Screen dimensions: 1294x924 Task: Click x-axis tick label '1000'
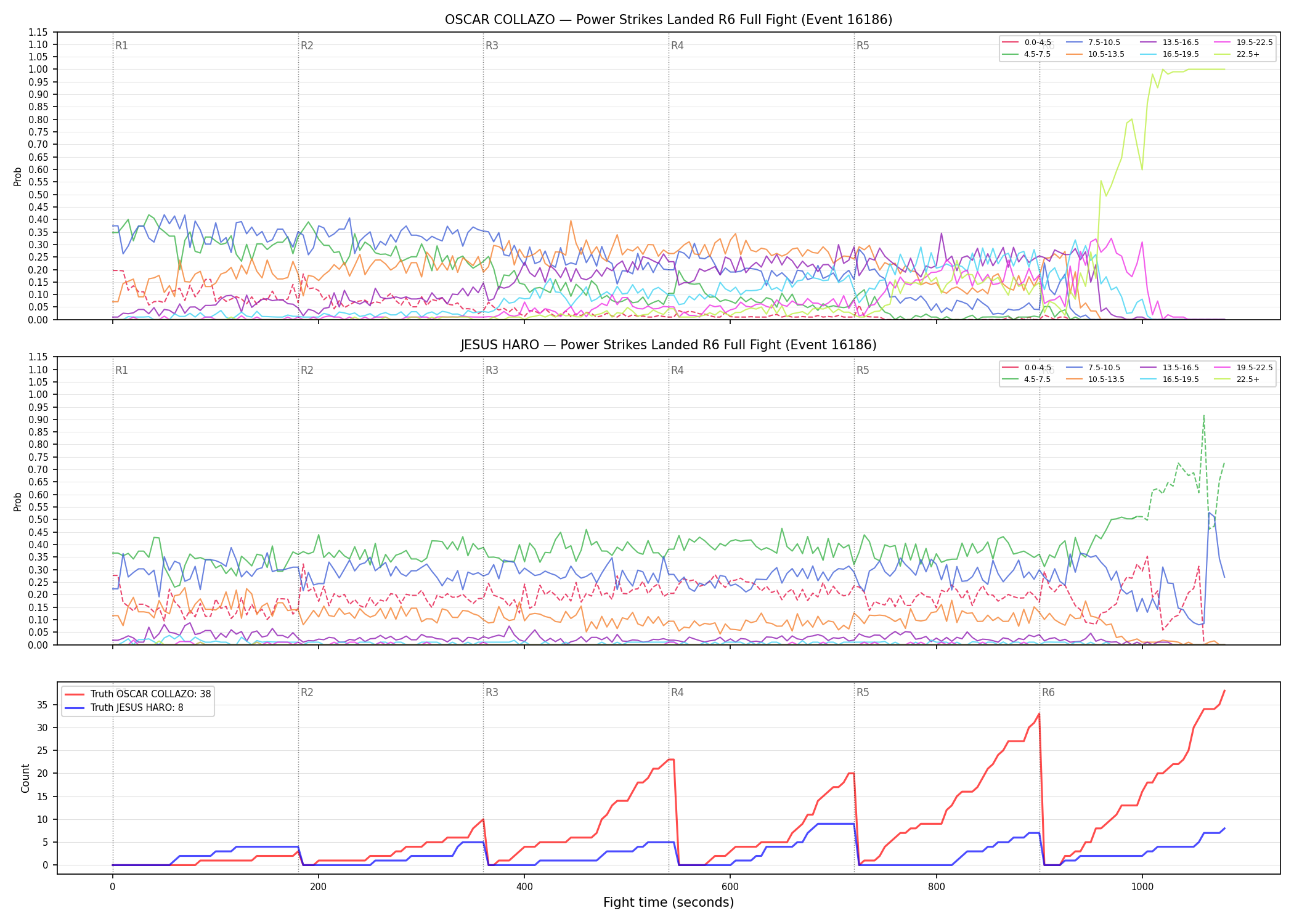coord(1142,887)
